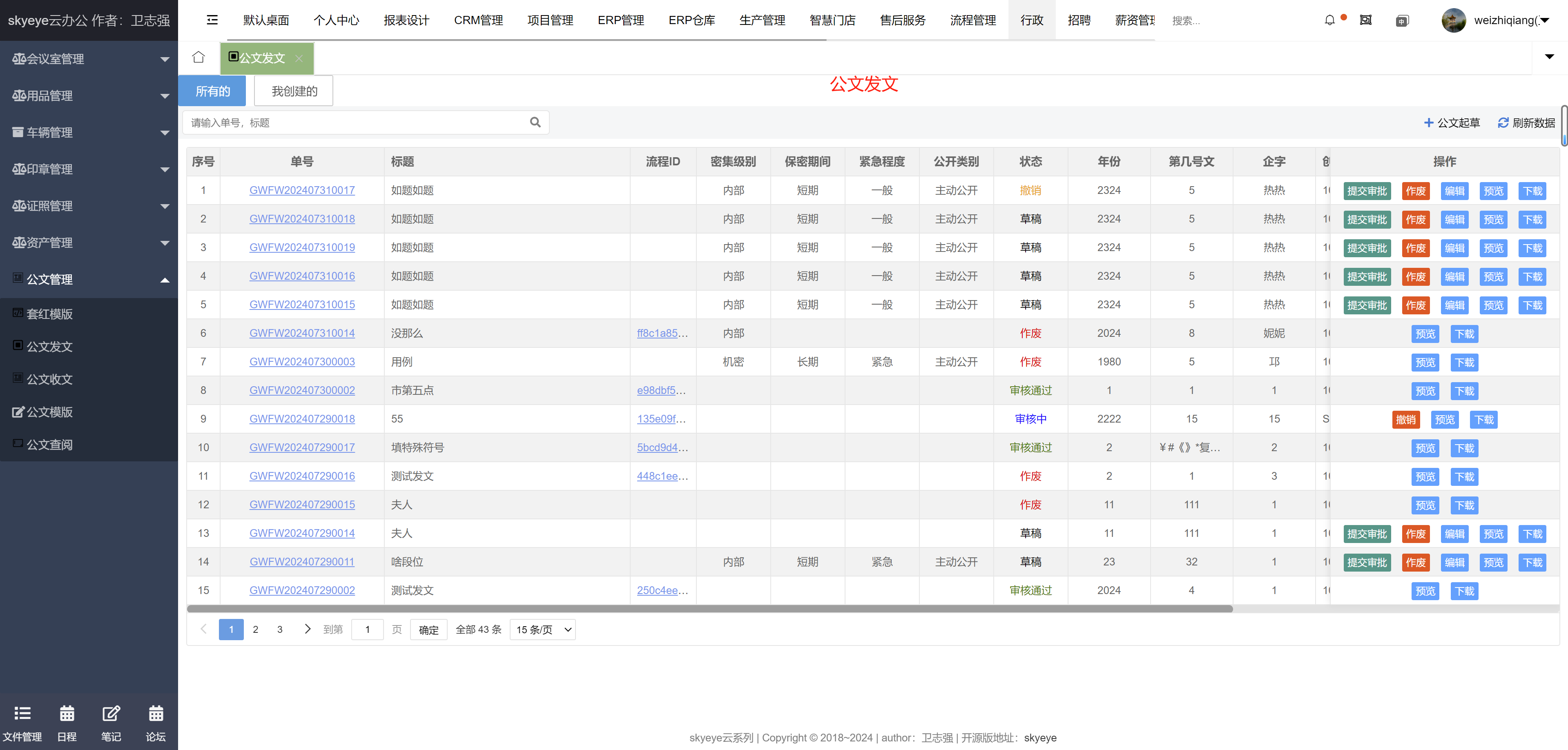This screenshot has height=750, width=1568.
Task: Click the horizontal table scrollbar
Action: [x=709, y=609]
